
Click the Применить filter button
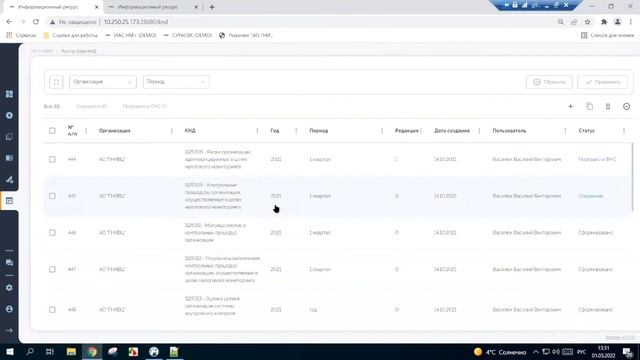pos(602,82)
